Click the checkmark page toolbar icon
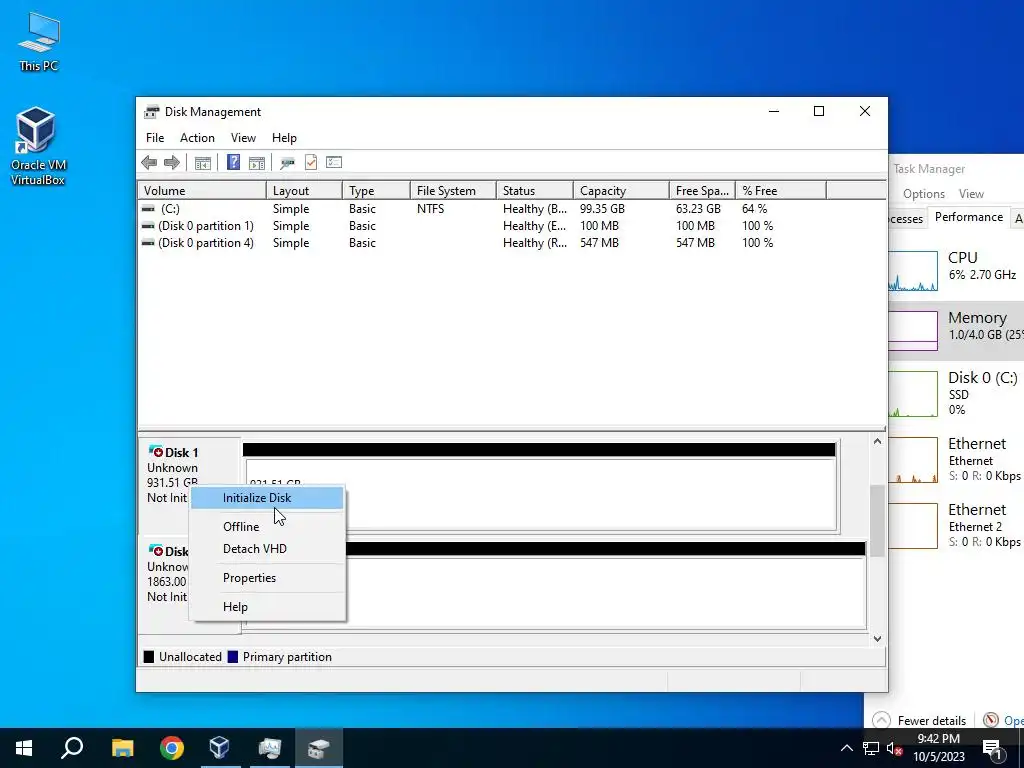 [x=311, y=163]
